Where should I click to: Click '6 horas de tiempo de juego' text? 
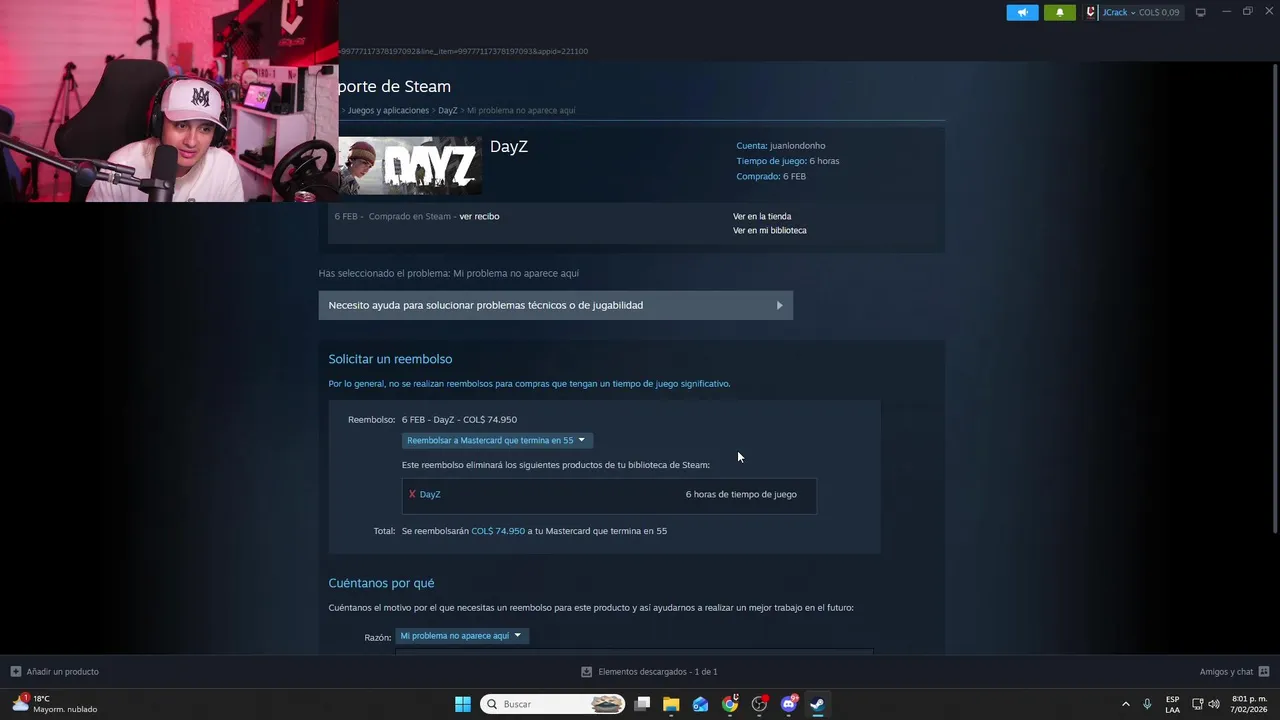(x=741, y=494)
